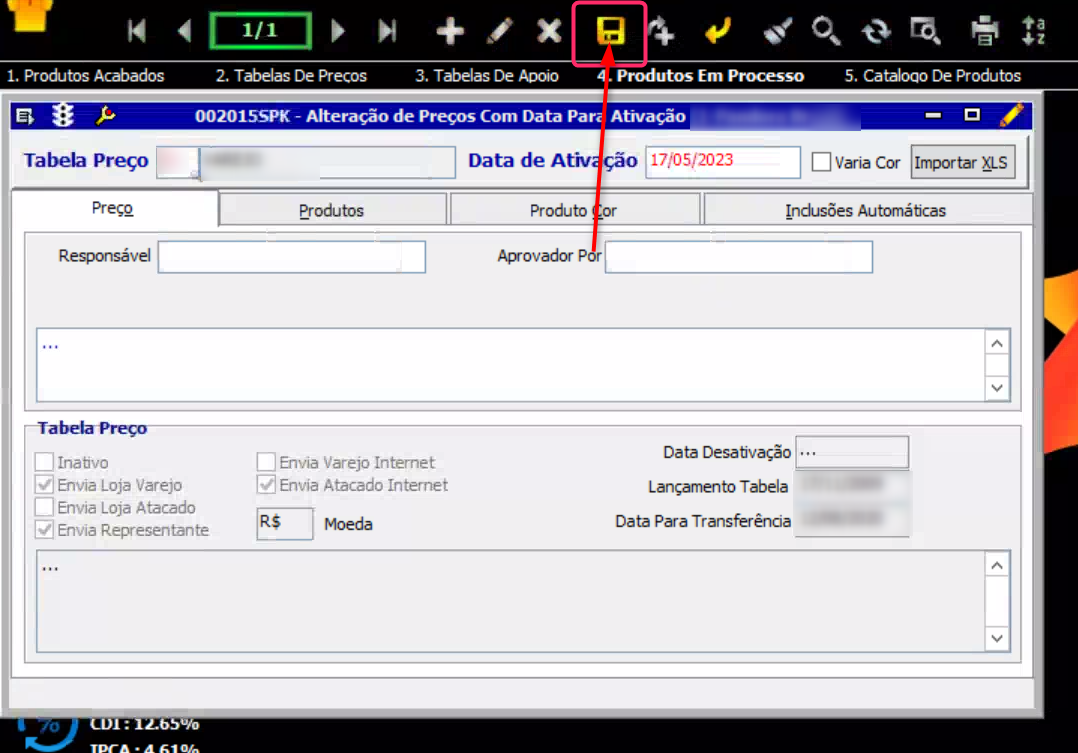The image size is (1078, 753).
Task: Open screen search magnifier icon
Action: (x=925, y=31)
